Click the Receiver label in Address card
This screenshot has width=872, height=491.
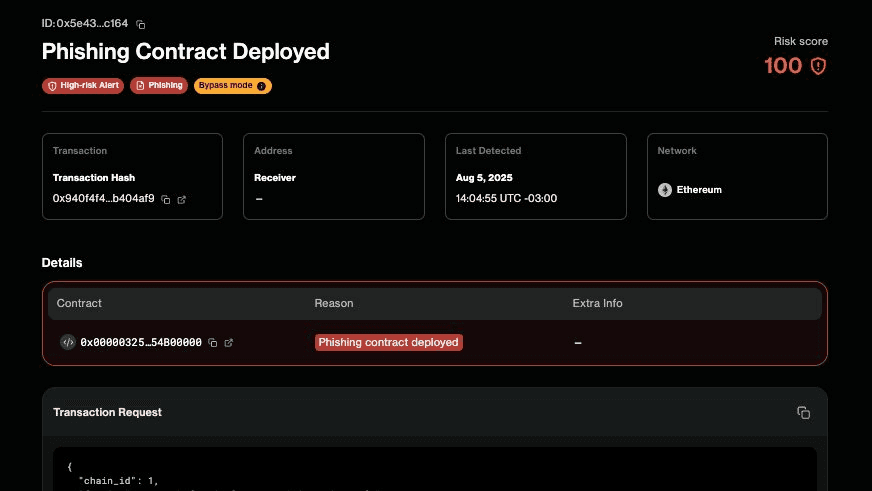click(275, 178)
